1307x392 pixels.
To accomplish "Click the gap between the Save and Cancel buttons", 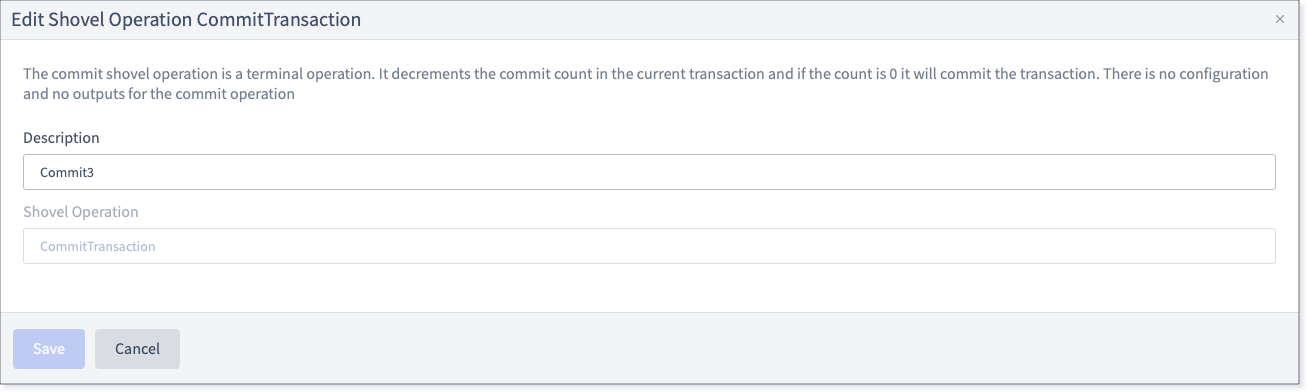I will pos(90,349).
